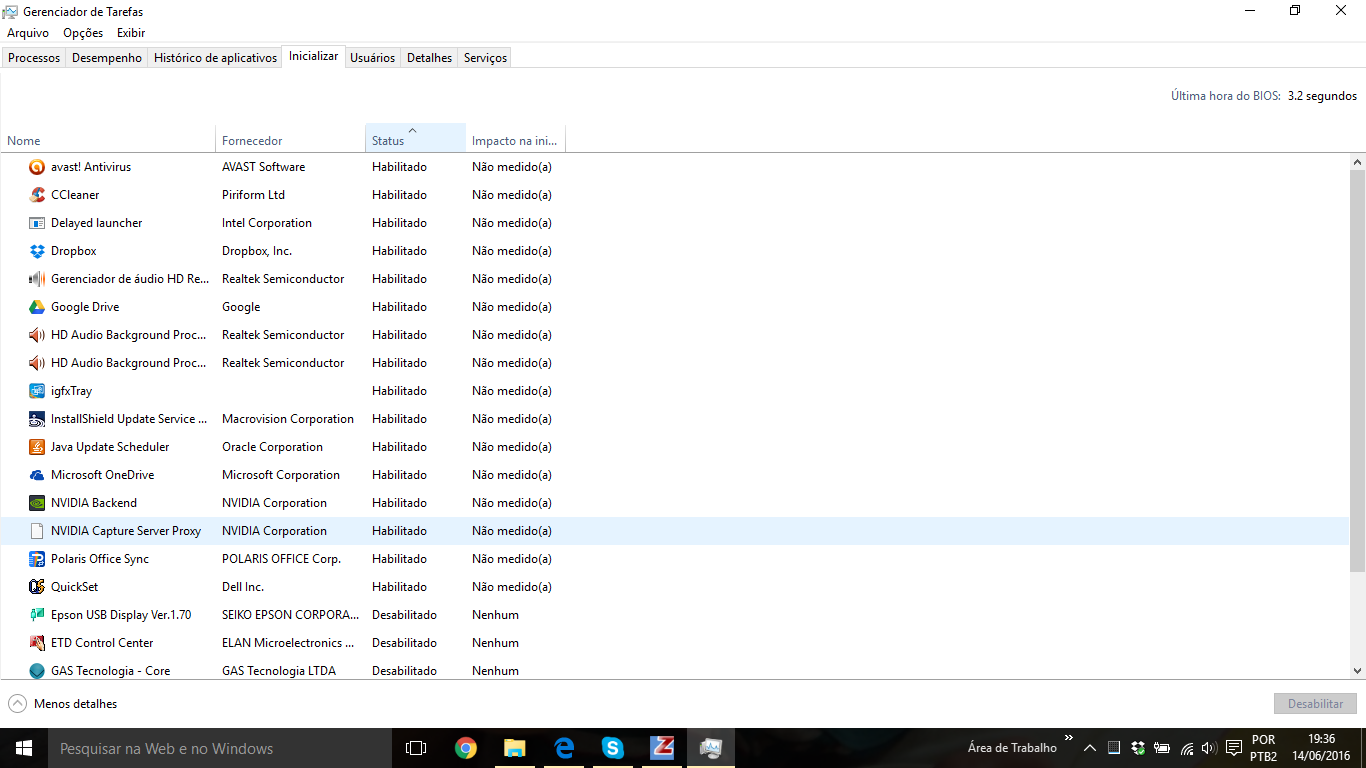Open the Windows Start menu

tap(24, 748)
